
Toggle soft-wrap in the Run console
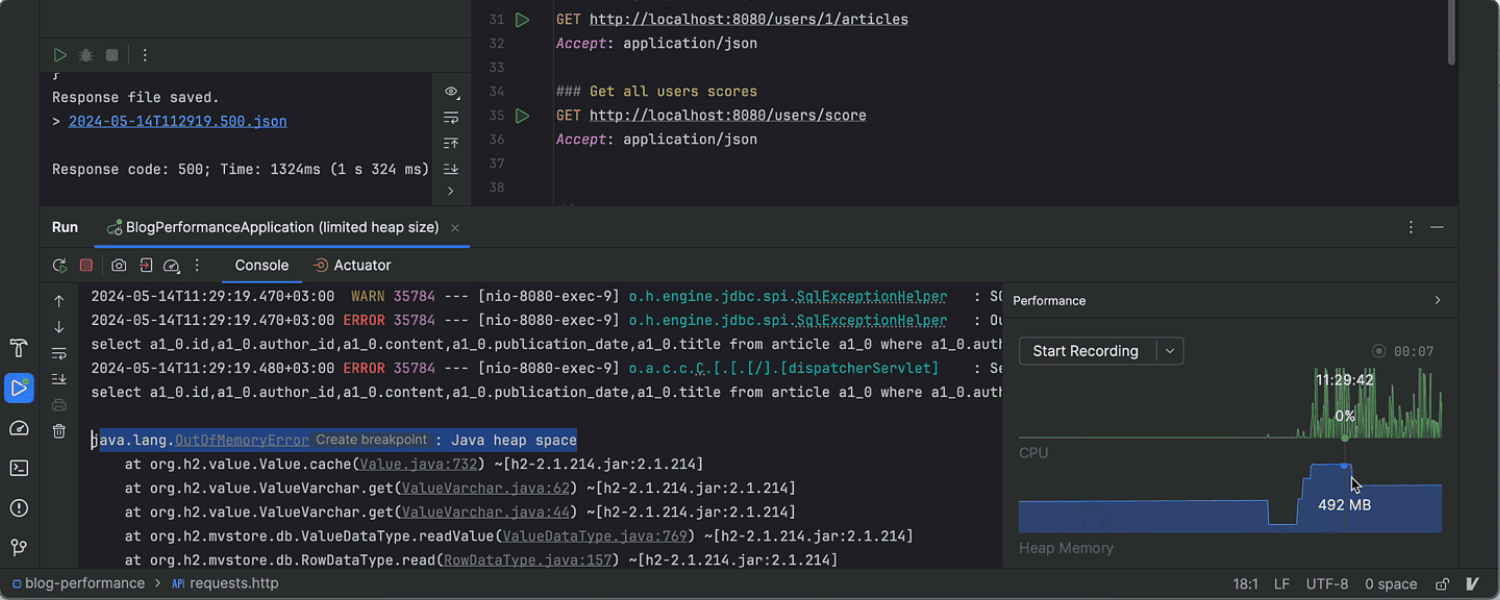[x=59, y=353]
